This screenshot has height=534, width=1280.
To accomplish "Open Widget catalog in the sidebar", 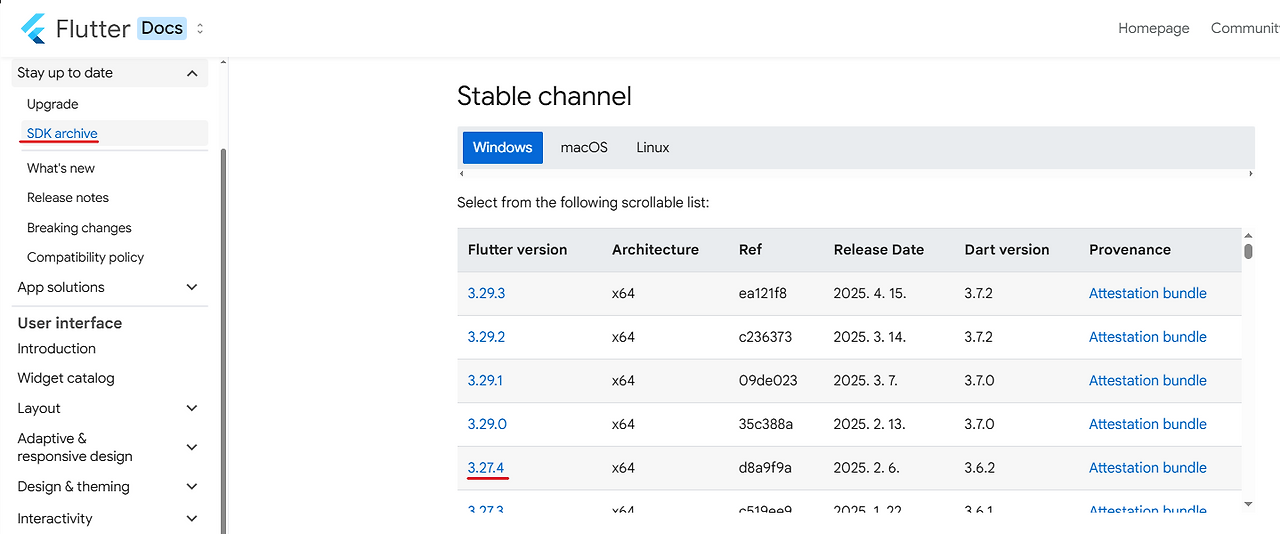I will [x=66, y=378].
